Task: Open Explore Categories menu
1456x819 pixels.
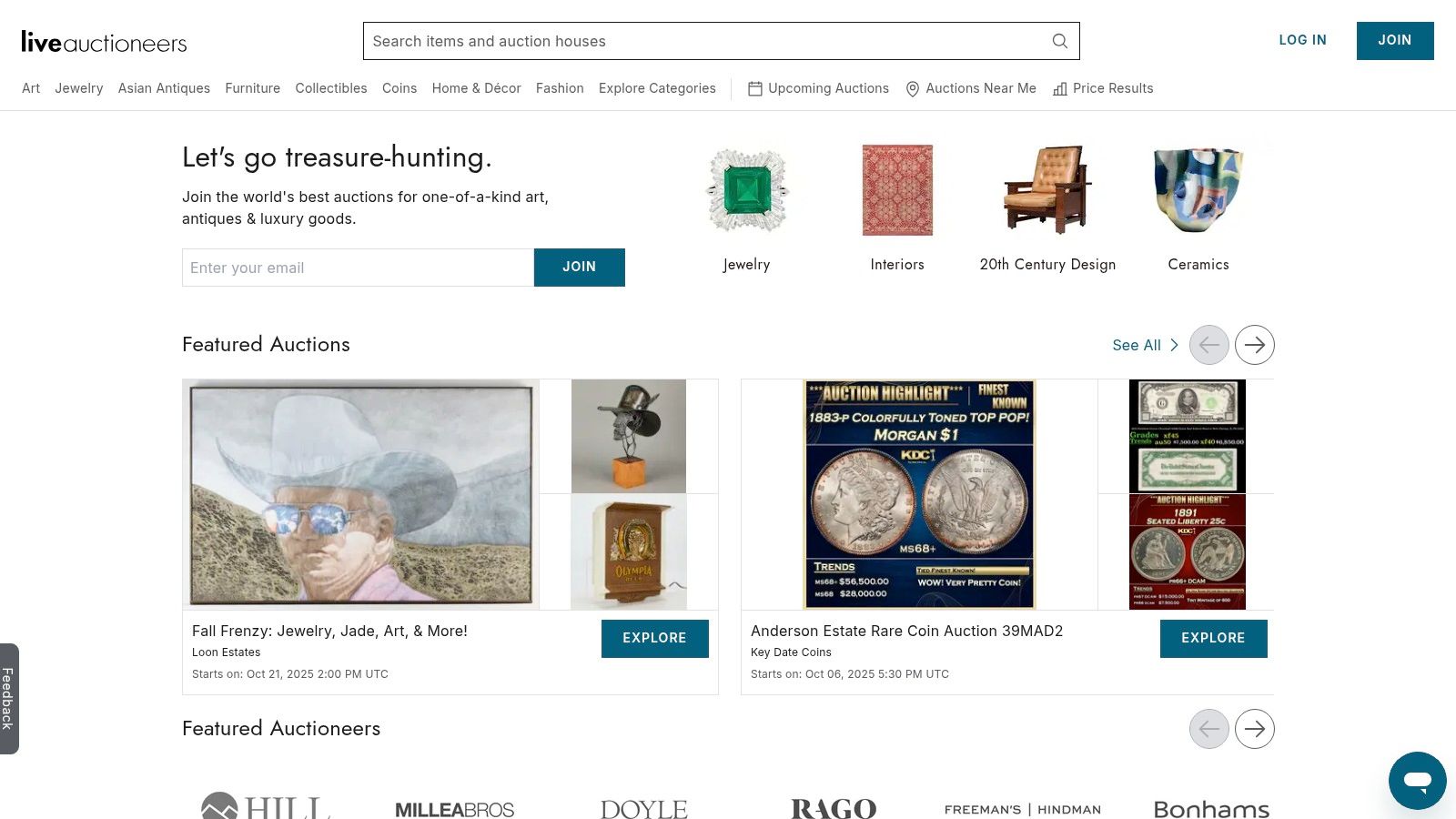Action: pyautogui.click(x=657, y=88)
